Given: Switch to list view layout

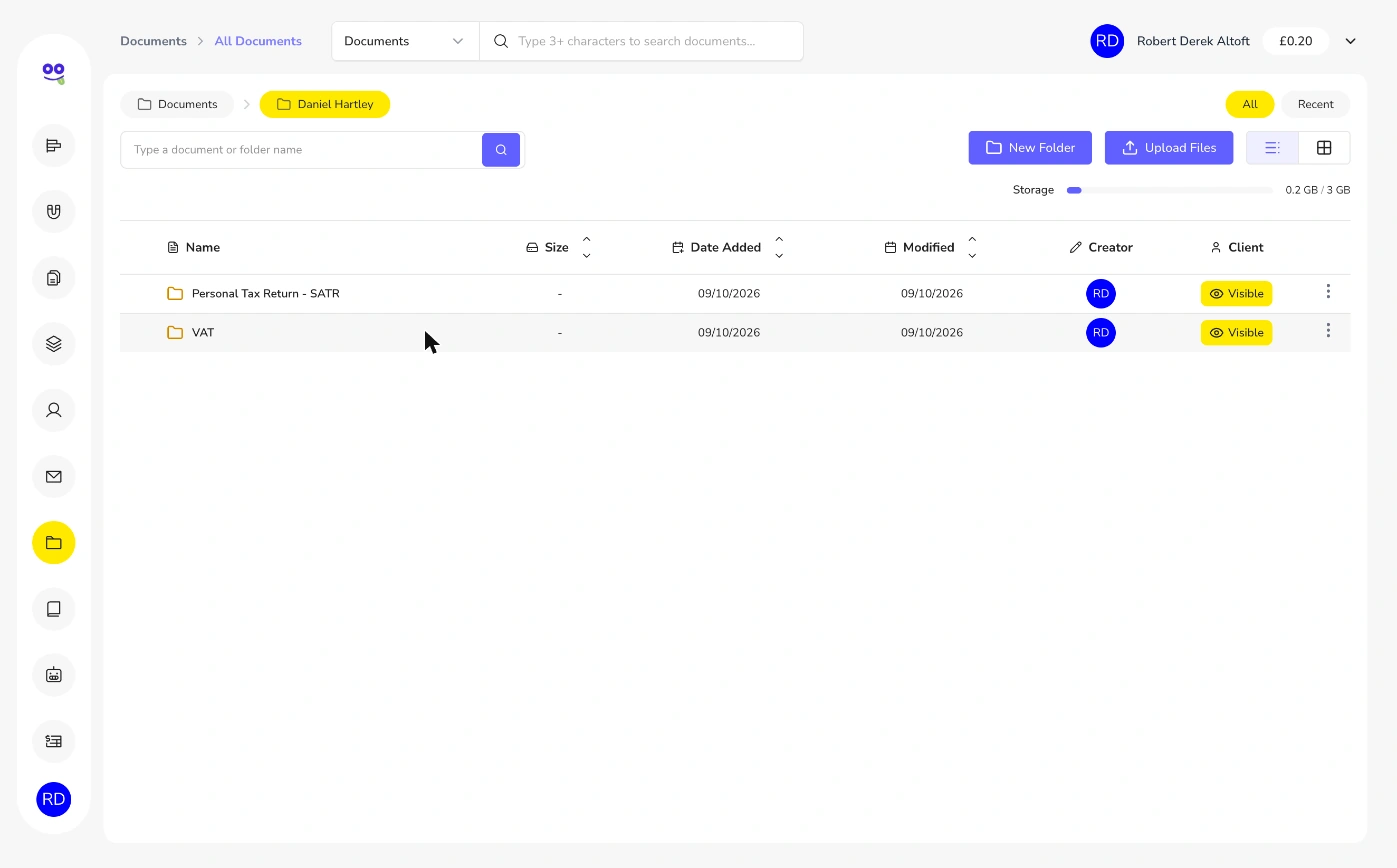Looking at the screenshot, I should coord(1272,148).
